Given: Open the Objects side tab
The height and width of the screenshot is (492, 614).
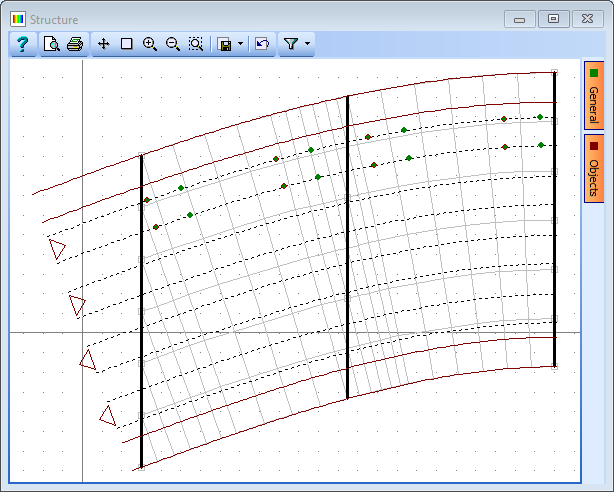Looking at the screenshot, I should coord(594,167).
